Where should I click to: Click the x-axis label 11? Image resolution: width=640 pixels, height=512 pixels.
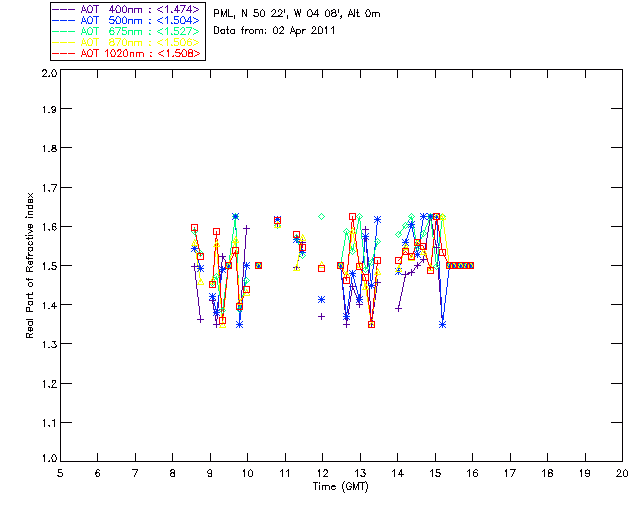[x=285, y=473]
